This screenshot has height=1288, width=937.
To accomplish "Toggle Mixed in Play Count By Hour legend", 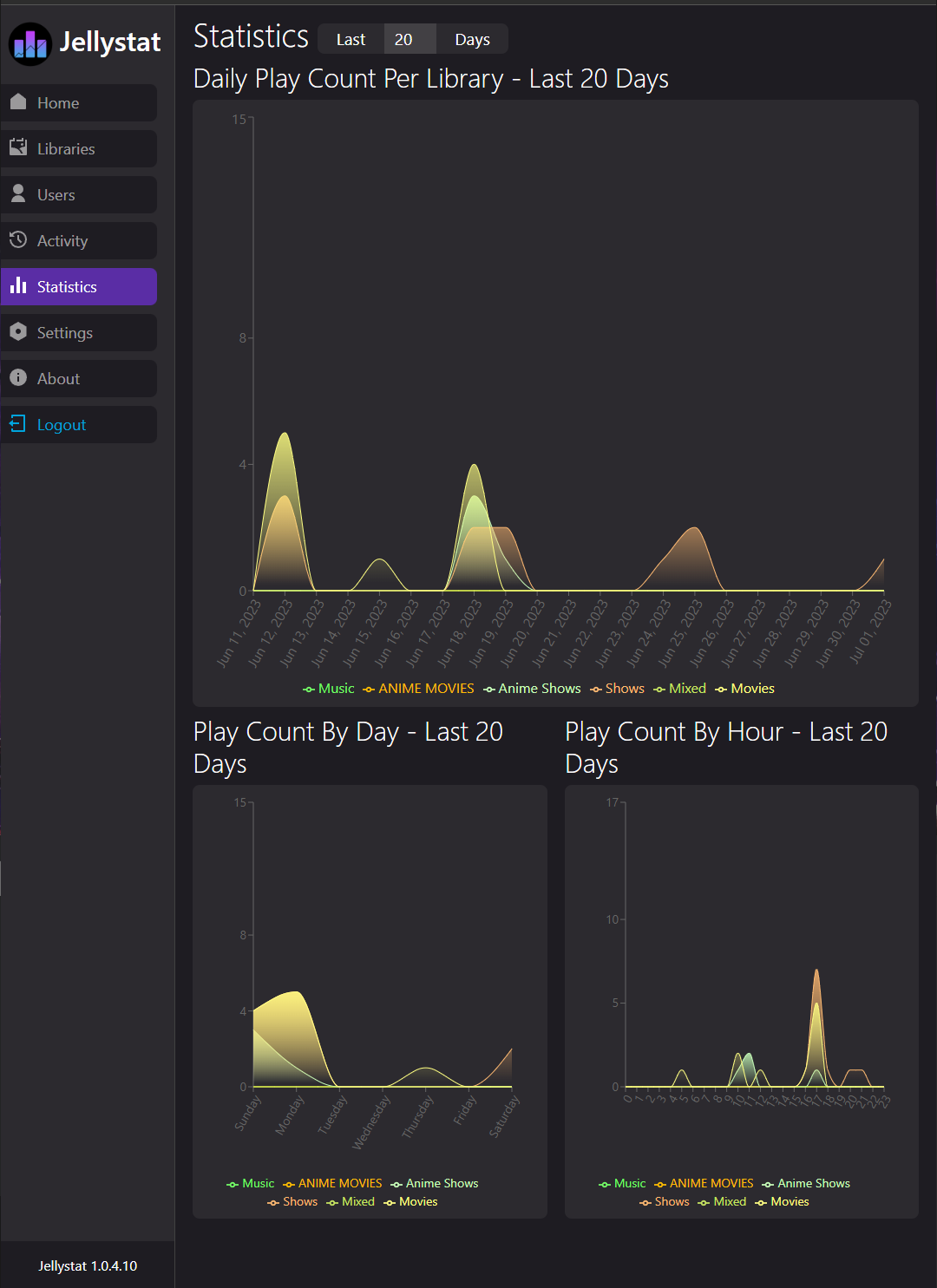I will point(722,1201).
